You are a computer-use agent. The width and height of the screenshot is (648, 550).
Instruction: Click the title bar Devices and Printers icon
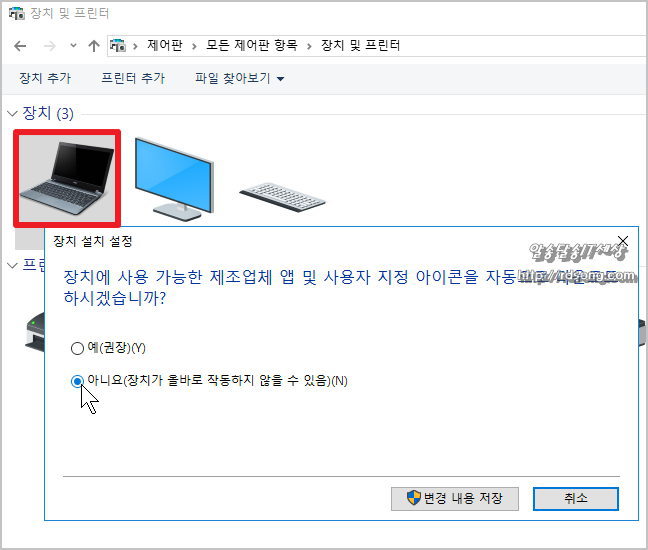pos(17,13)
